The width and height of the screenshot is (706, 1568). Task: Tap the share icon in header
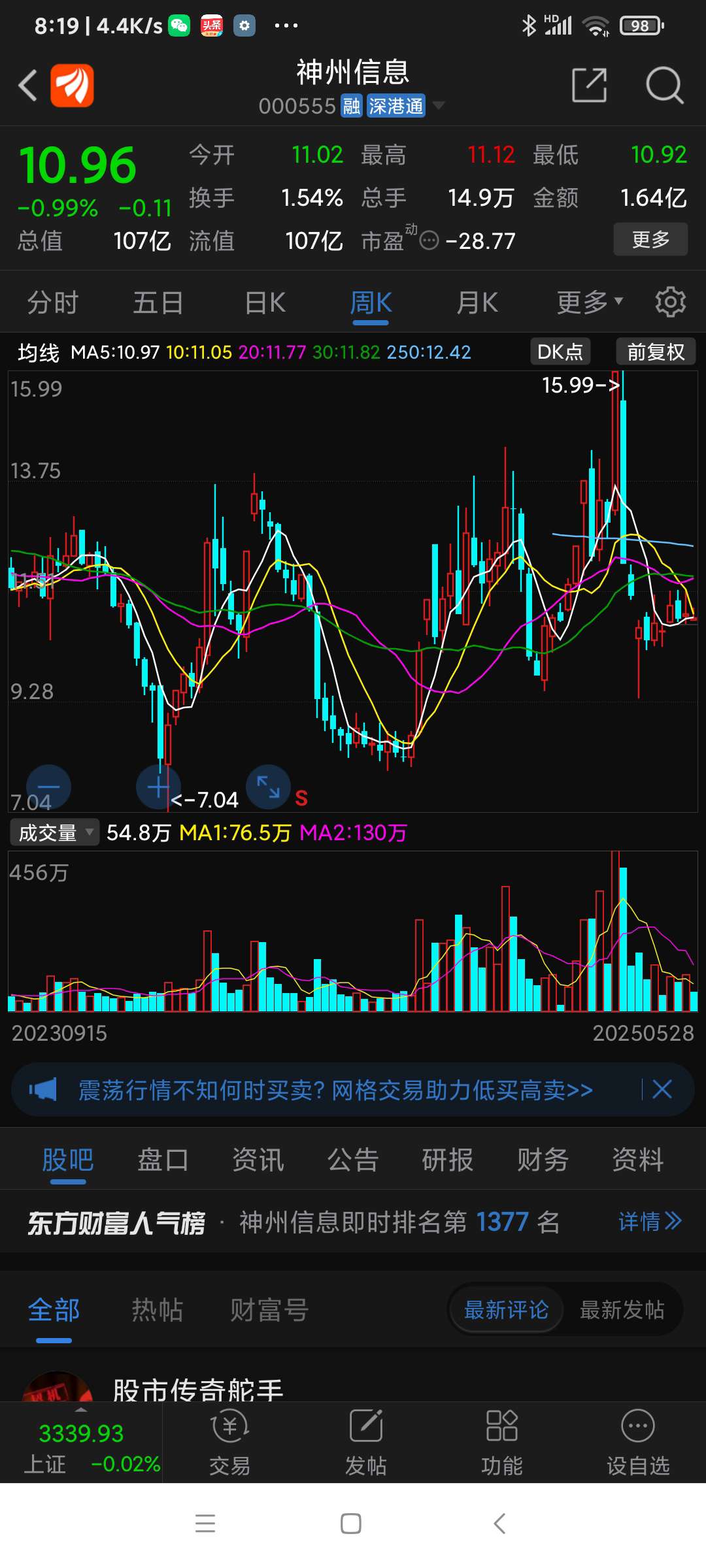tap(590, 85)
